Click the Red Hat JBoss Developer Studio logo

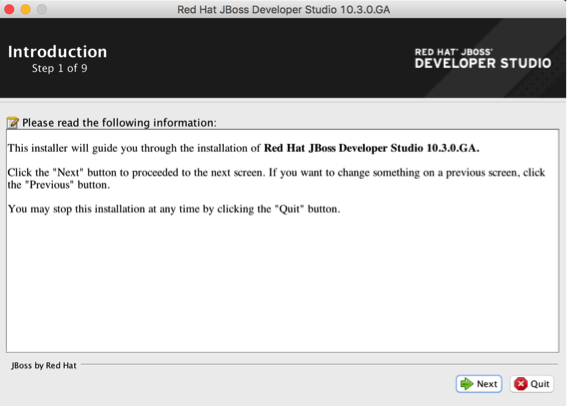click(x=483, y=59)
